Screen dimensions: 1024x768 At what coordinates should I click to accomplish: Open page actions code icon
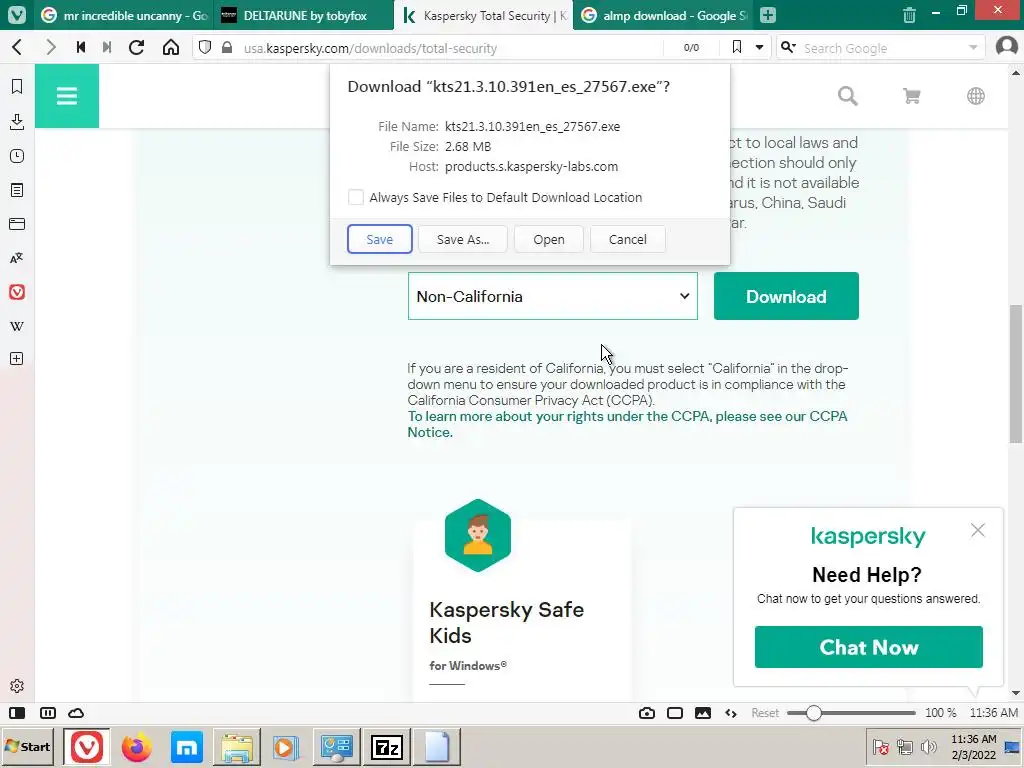[x=731, y=712]
